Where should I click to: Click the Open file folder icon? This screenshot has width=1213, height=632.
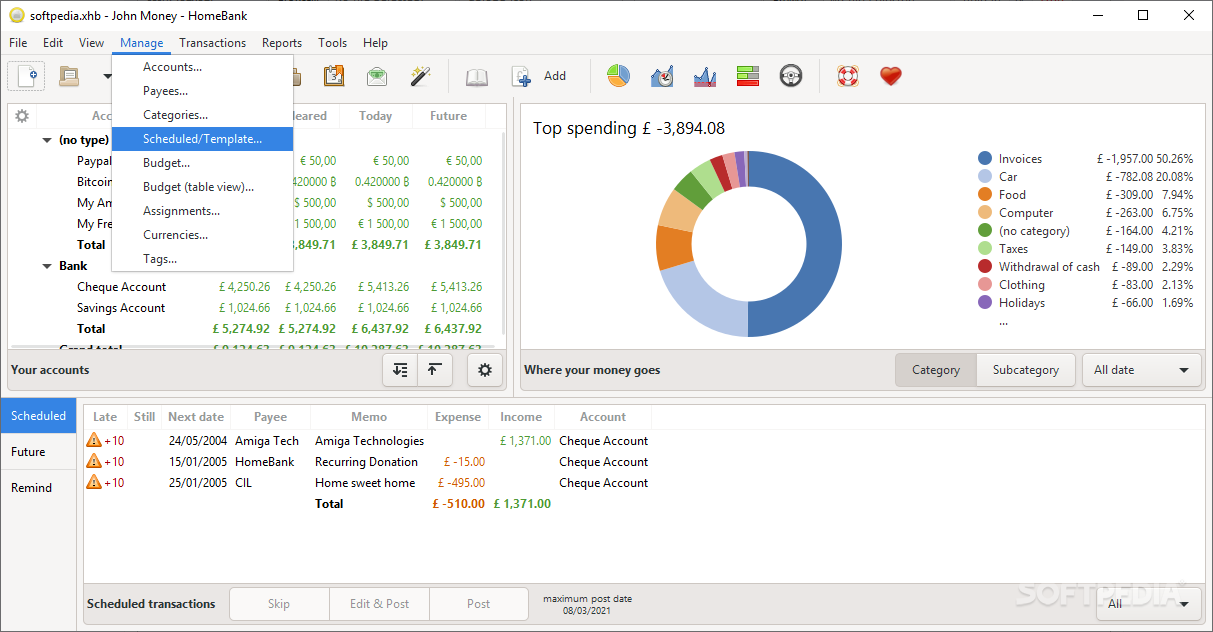click(x=68, y=76)
